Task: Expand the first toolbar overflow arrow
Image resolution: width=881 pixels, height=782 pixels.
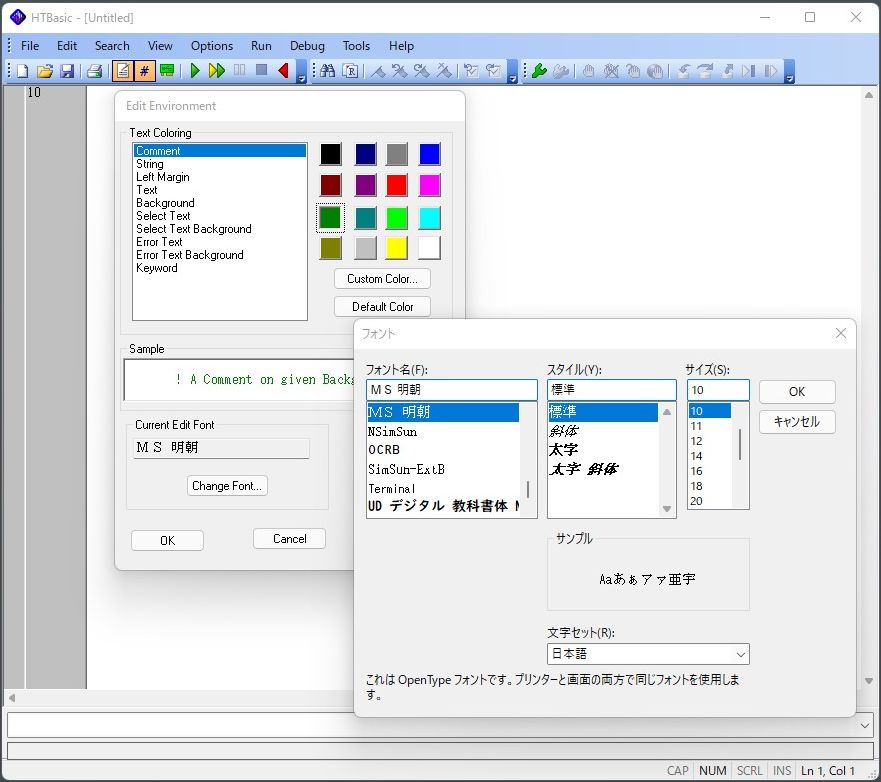Action: click(x=301, y=72)
